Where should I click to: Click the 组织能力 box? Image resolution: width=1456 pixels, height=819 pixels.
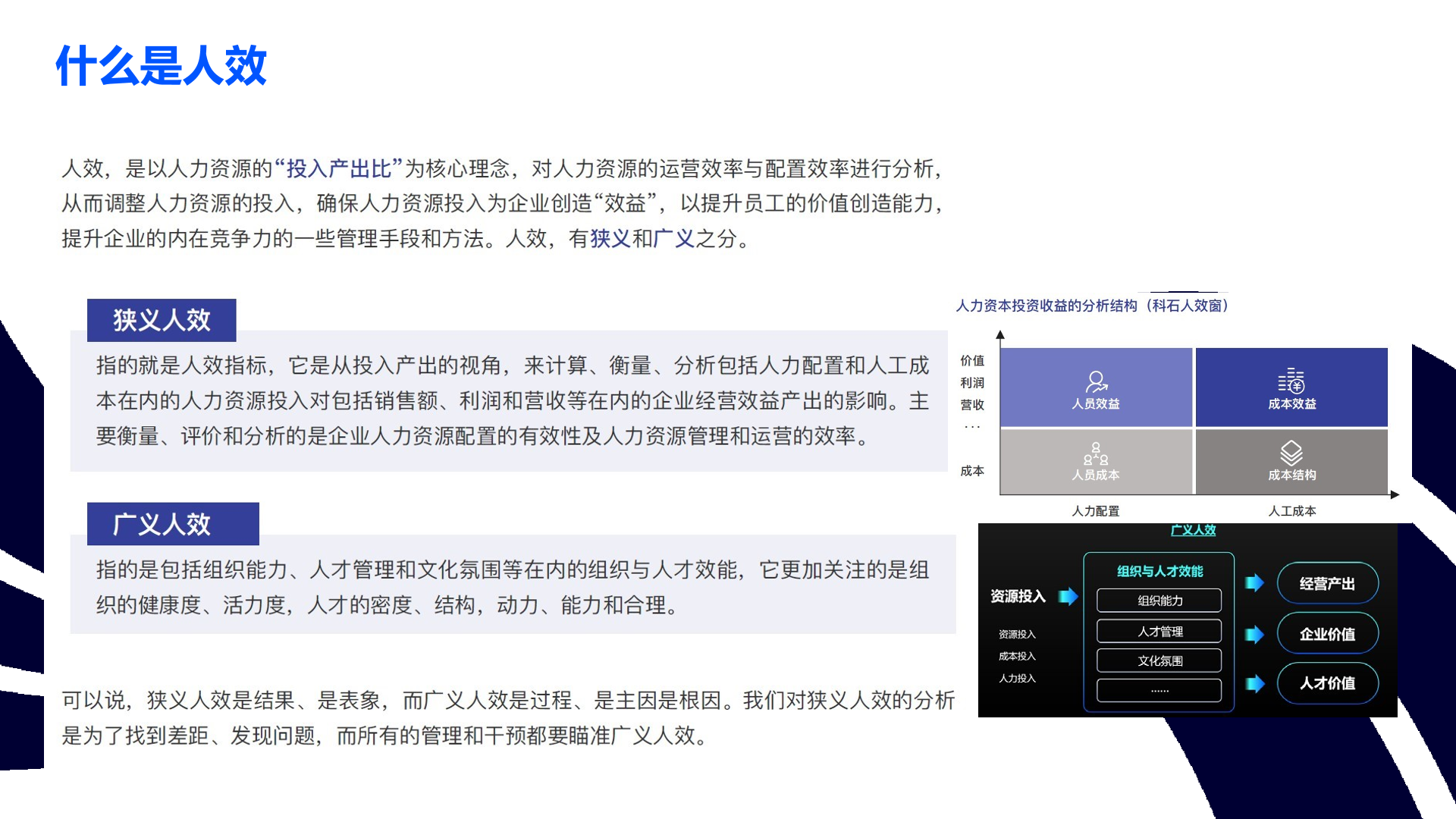(1159, 601)
